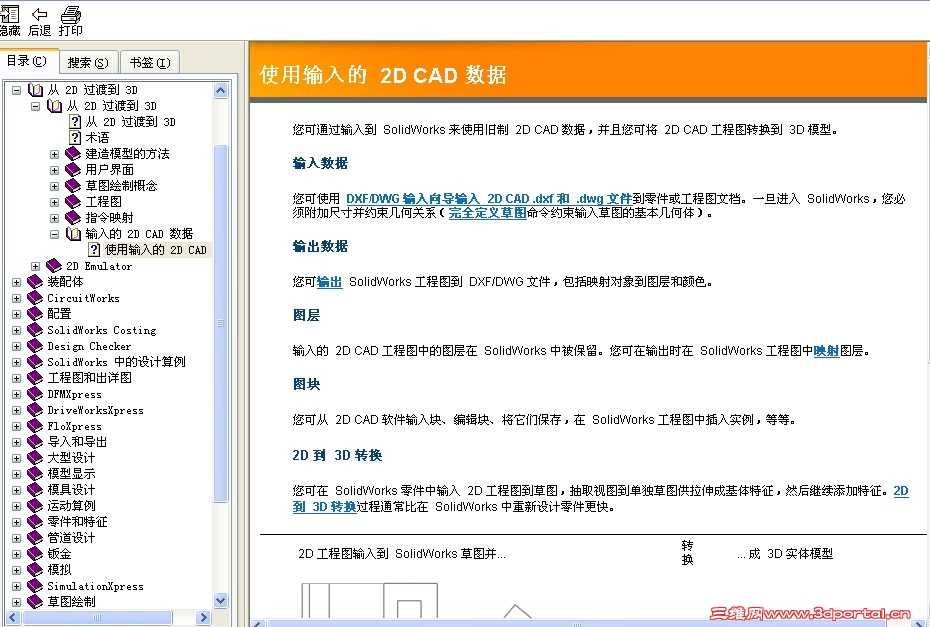The image size is (930, 627).
Task: Click the page icon for 从 2D 过渡到 3D topic
Action: click(75, 122)
